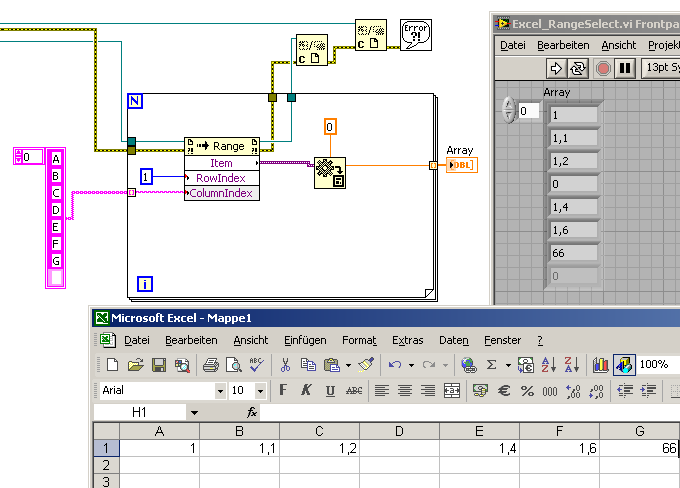Select Excel cell A1
The height and width of the screenshot is (488, 680).
point(159,448)
